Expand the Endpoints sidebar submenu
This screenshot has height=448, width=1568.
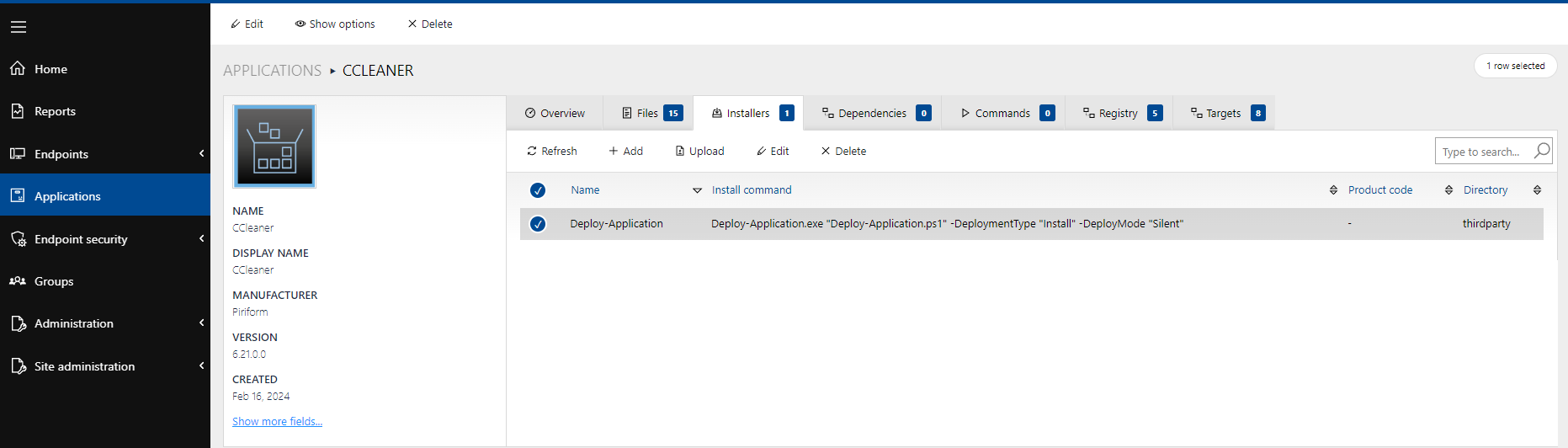point(201,153)
